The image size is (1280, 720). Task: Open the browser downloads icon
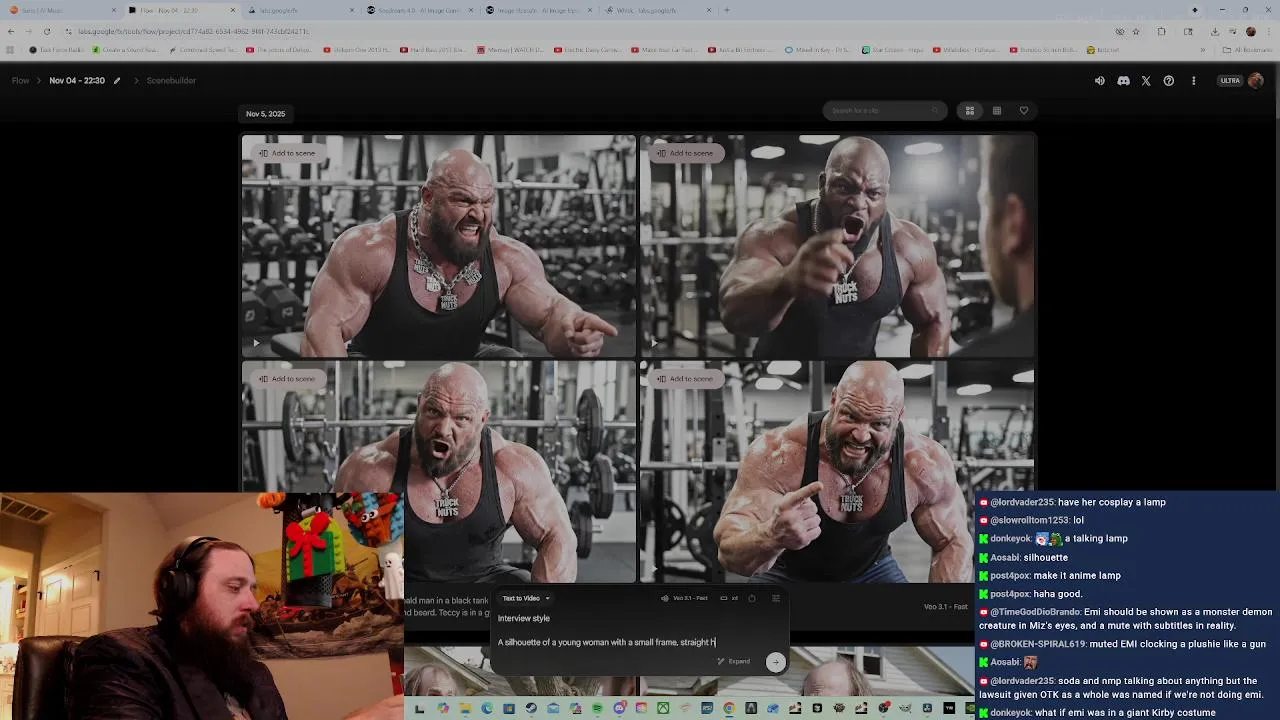tap(1214, 31)
